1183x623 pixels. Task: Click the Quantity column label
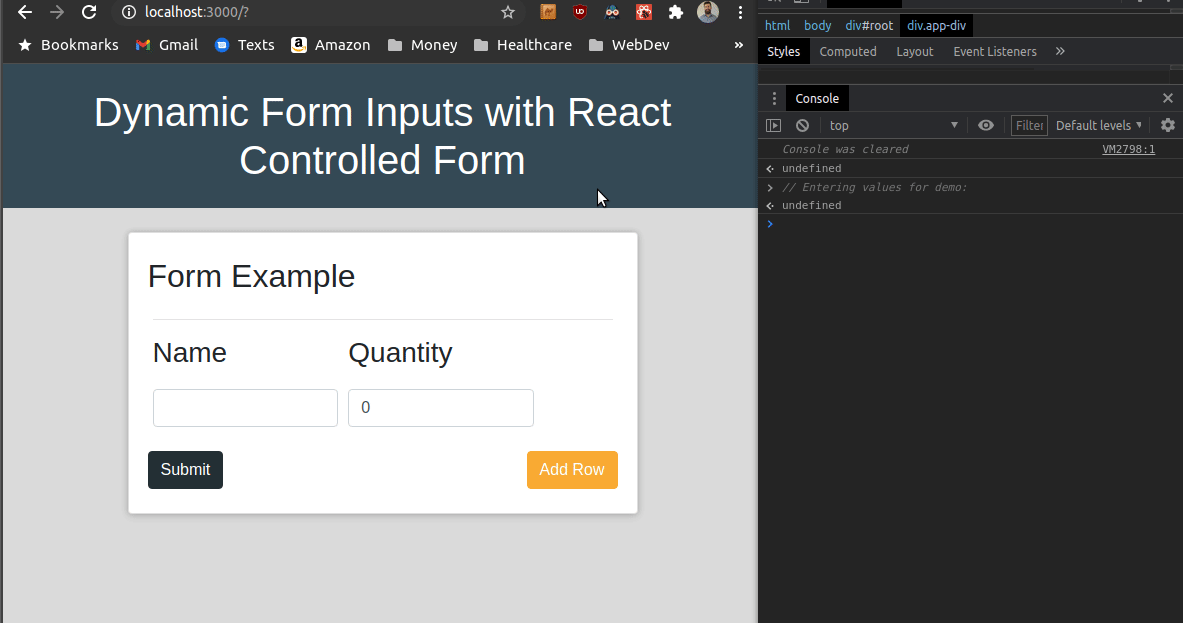pyautogui.click(x=400, y=353)
